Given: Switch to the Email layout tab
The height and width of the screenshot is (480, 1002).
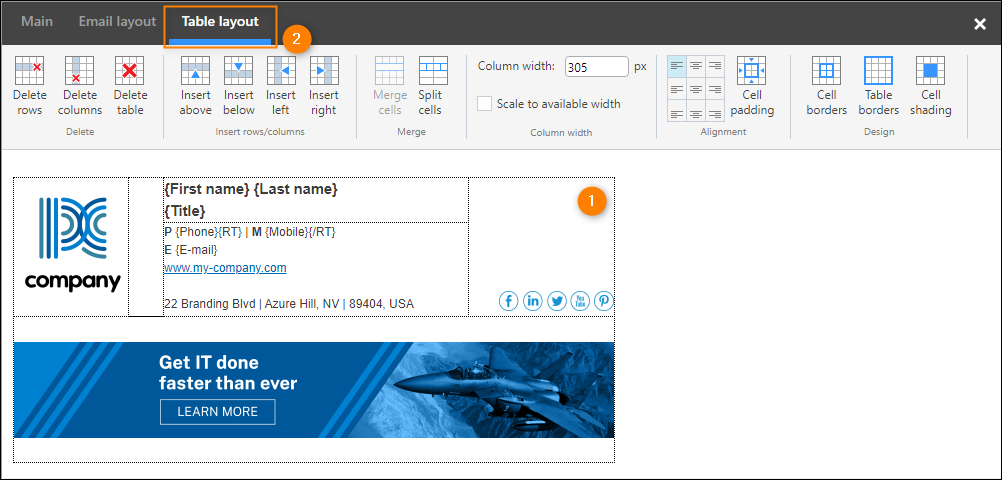Looking at the screenshot, I should point(118,21).
